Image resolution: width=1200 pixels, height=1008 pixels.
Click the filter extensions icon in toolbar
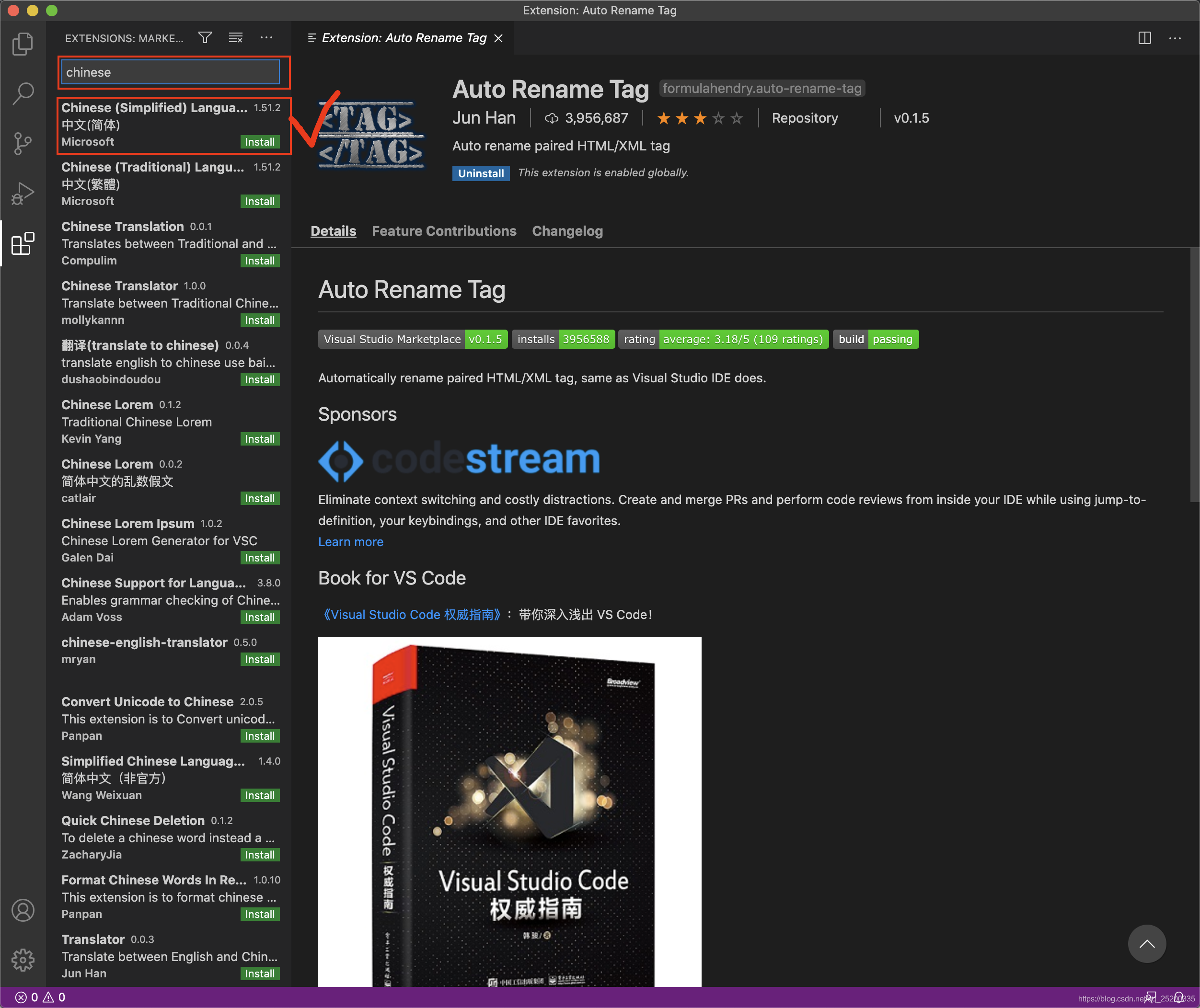point(204,38)
